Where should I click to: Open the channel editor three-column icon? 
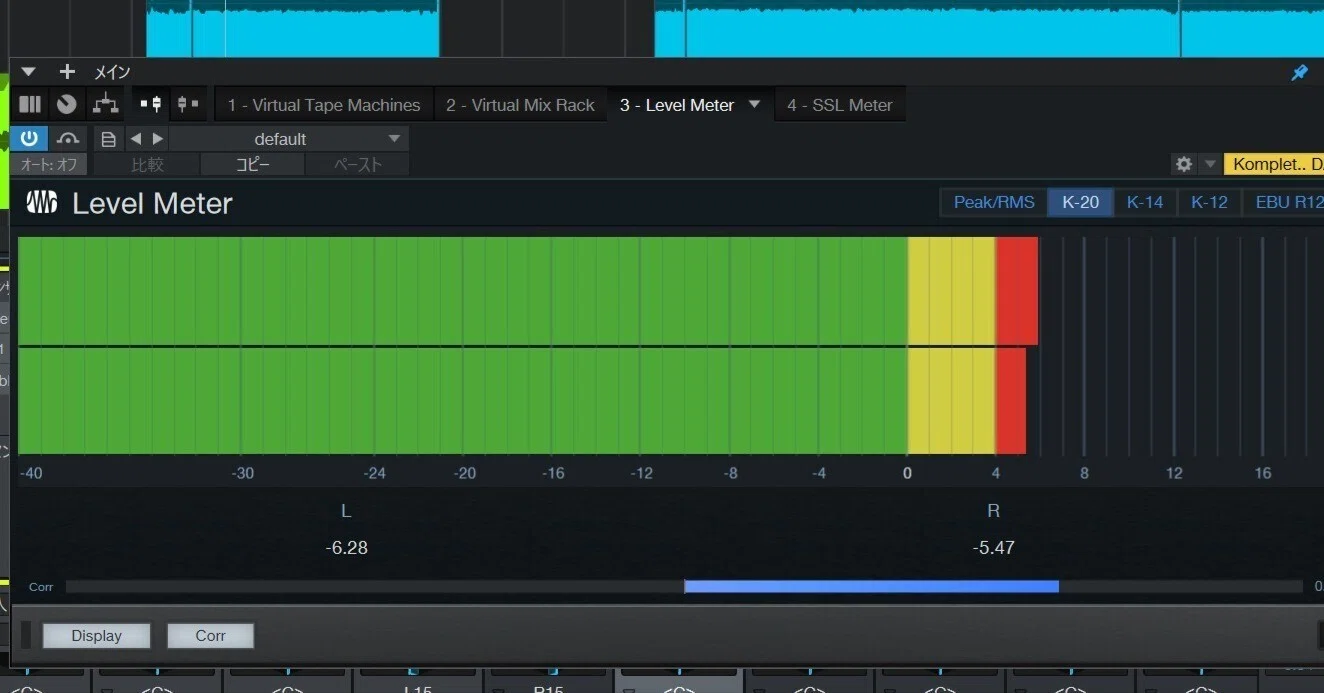(30, 104)
